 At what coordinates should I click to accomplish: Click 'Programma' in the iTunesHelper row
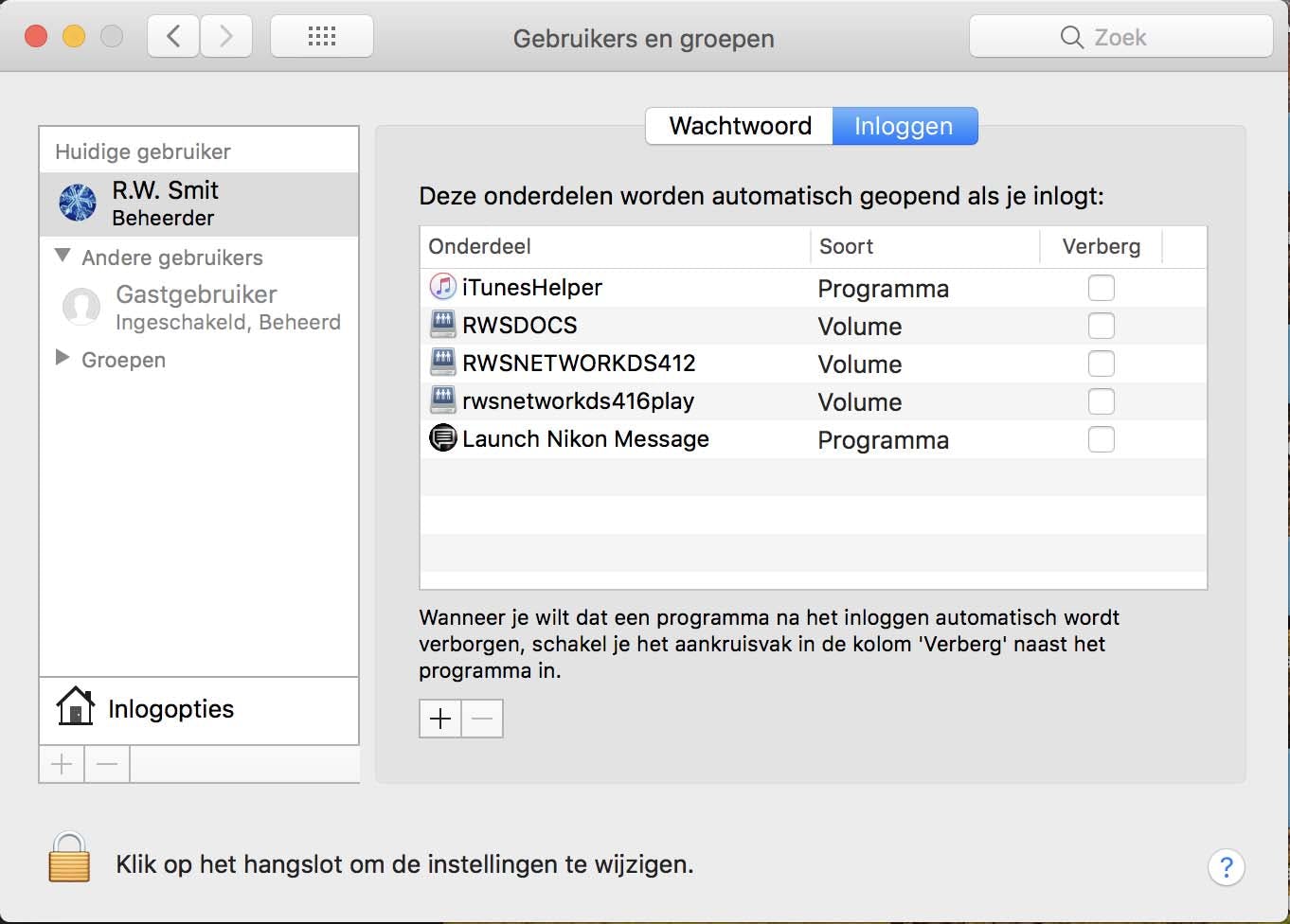coord(883,289)
